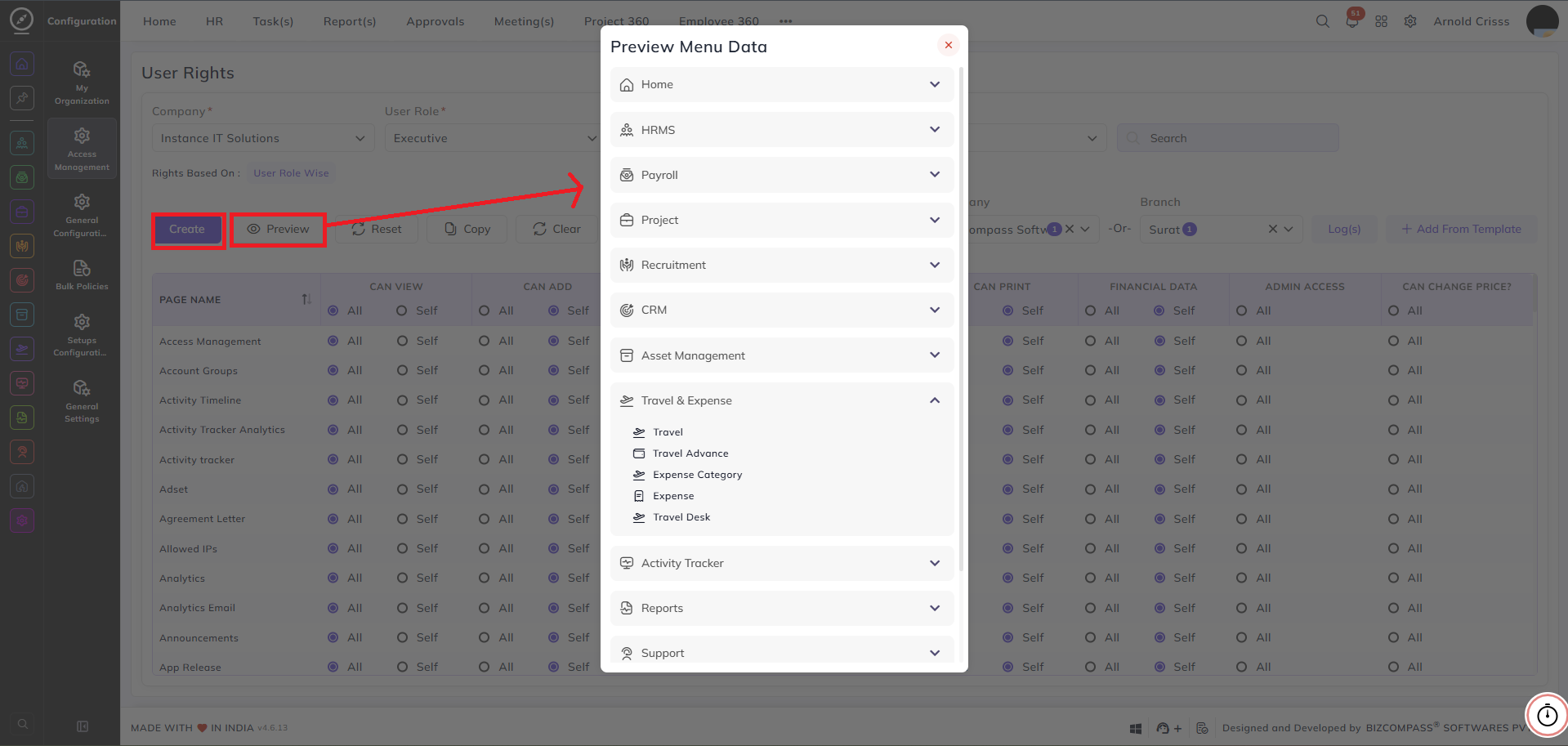Open the HR menu in top navigation

(x=214, y=21)
